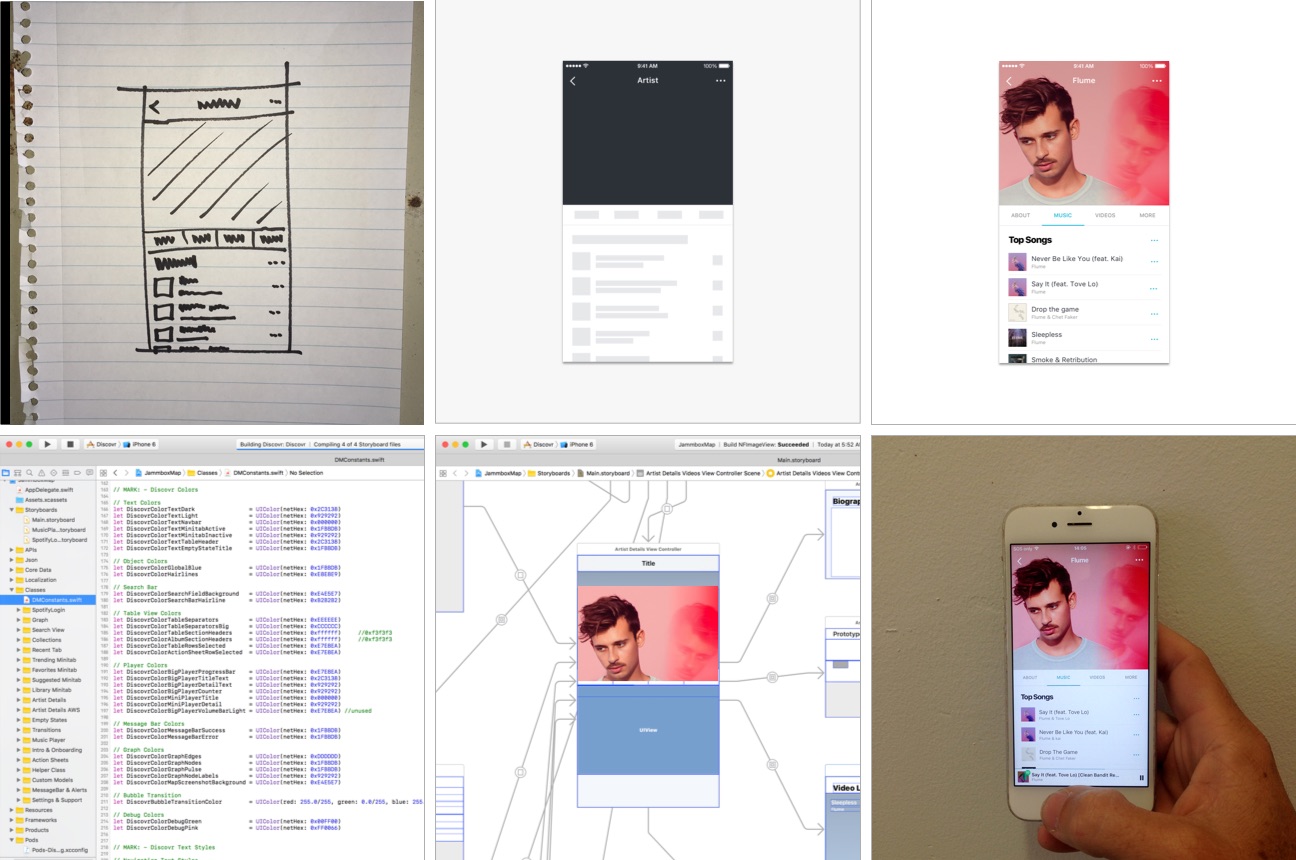Go back in DMConstants jump bar
The height and width of the screenshot is (860, 1296).
pos(115,472)
